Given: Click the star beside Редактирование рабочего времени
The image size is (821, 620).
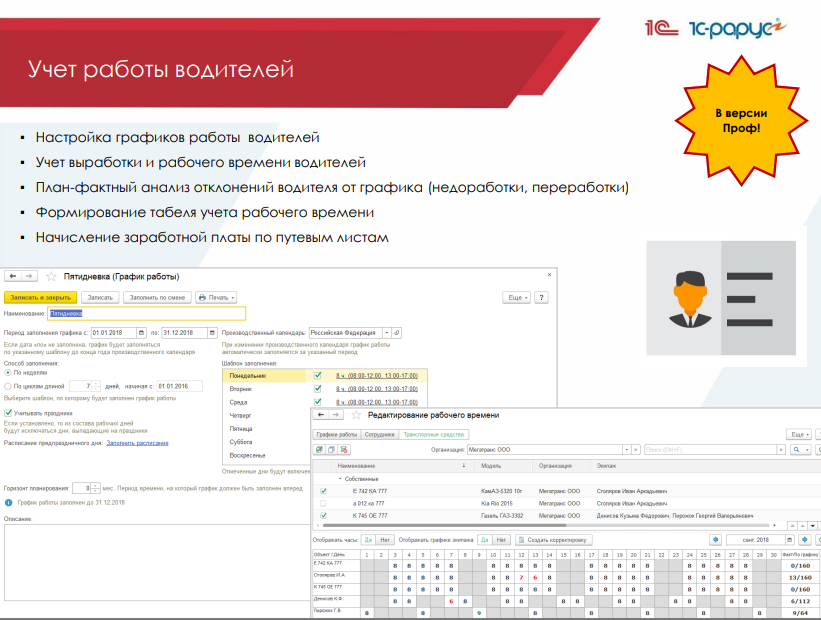Looking at the screenshot, I should (x=355, y=414).
